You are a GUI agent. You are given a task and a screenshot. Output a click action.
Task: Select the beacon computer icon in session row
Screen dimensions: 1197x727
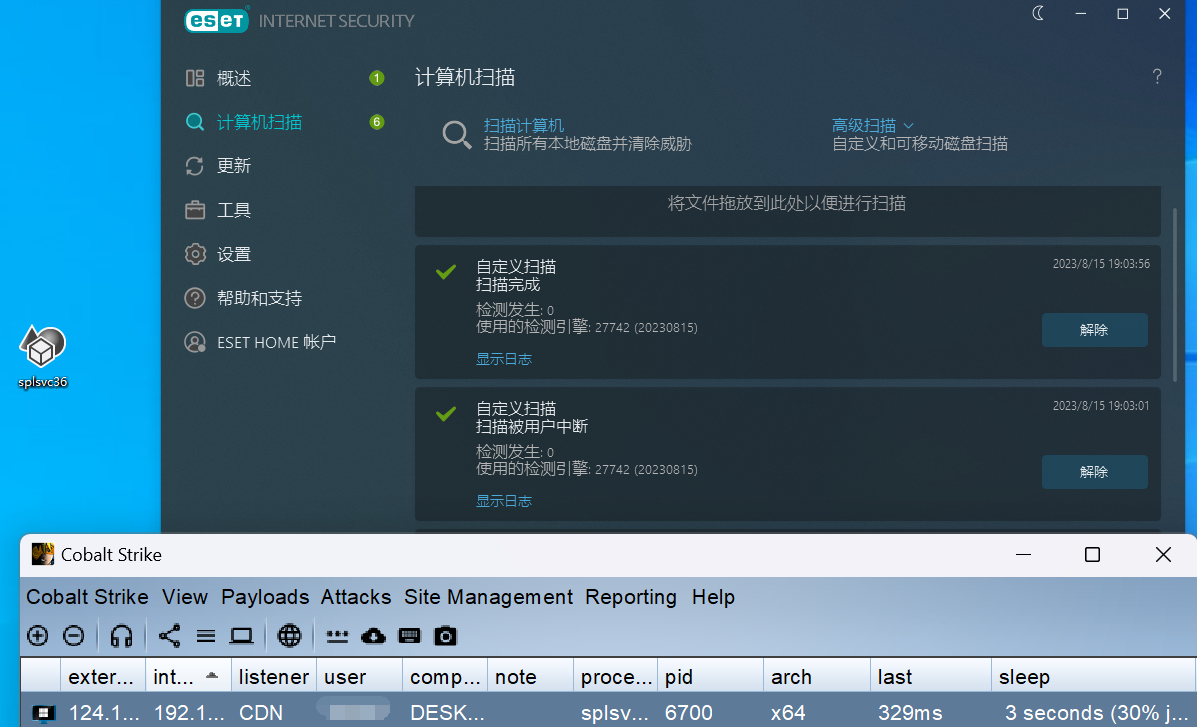[x=43, y=713]
